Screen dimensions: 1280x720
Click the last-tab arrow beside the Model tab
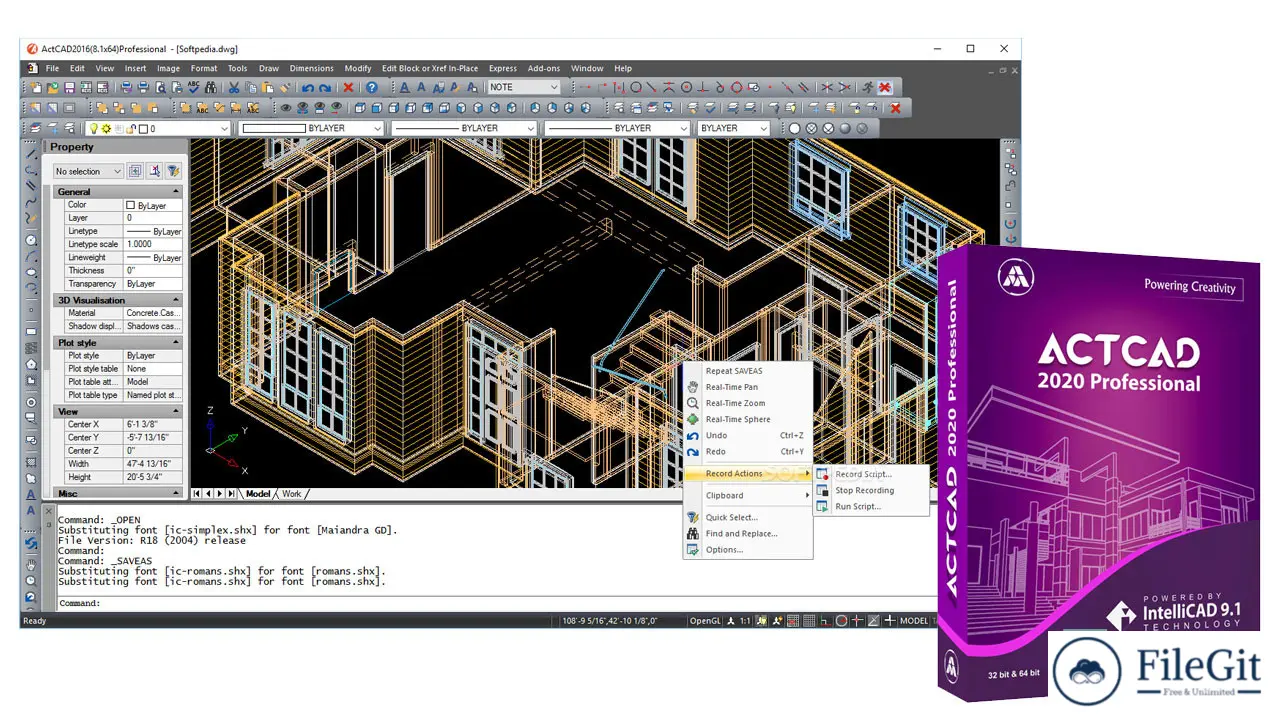point(231,493)
